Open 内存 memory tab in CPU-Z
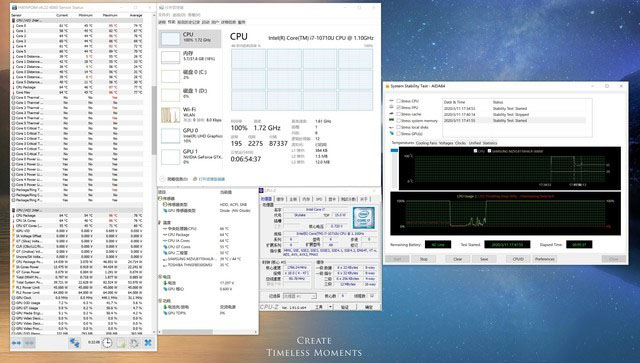This screenshot has height=363, width=640. tap(307, 199)
